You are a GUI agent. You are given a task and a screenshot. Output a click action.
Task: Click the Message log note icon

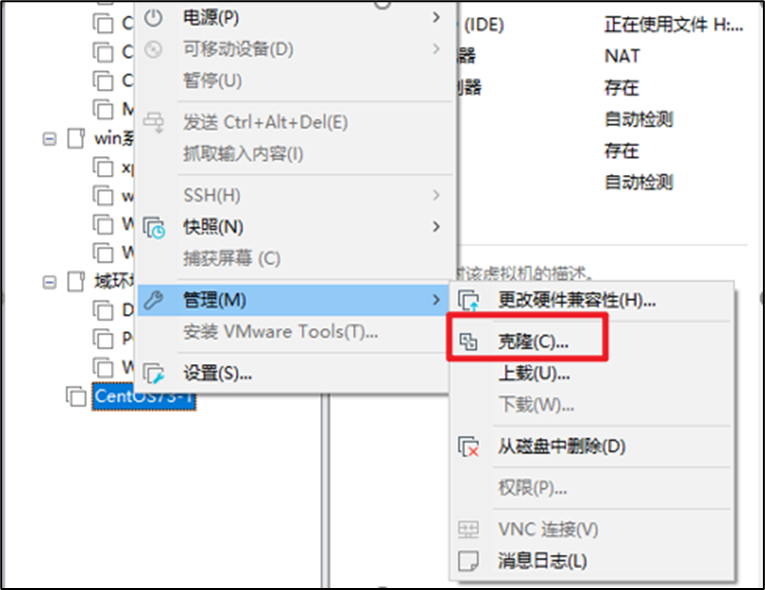click(x=468, y=561)
